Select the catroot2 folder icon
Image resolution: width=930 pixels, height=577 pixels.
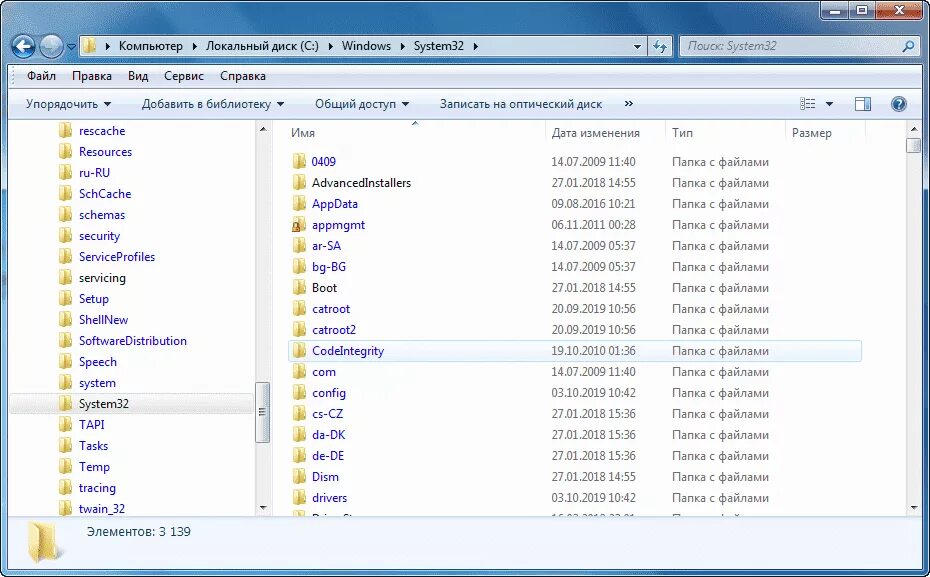[300, 330]
